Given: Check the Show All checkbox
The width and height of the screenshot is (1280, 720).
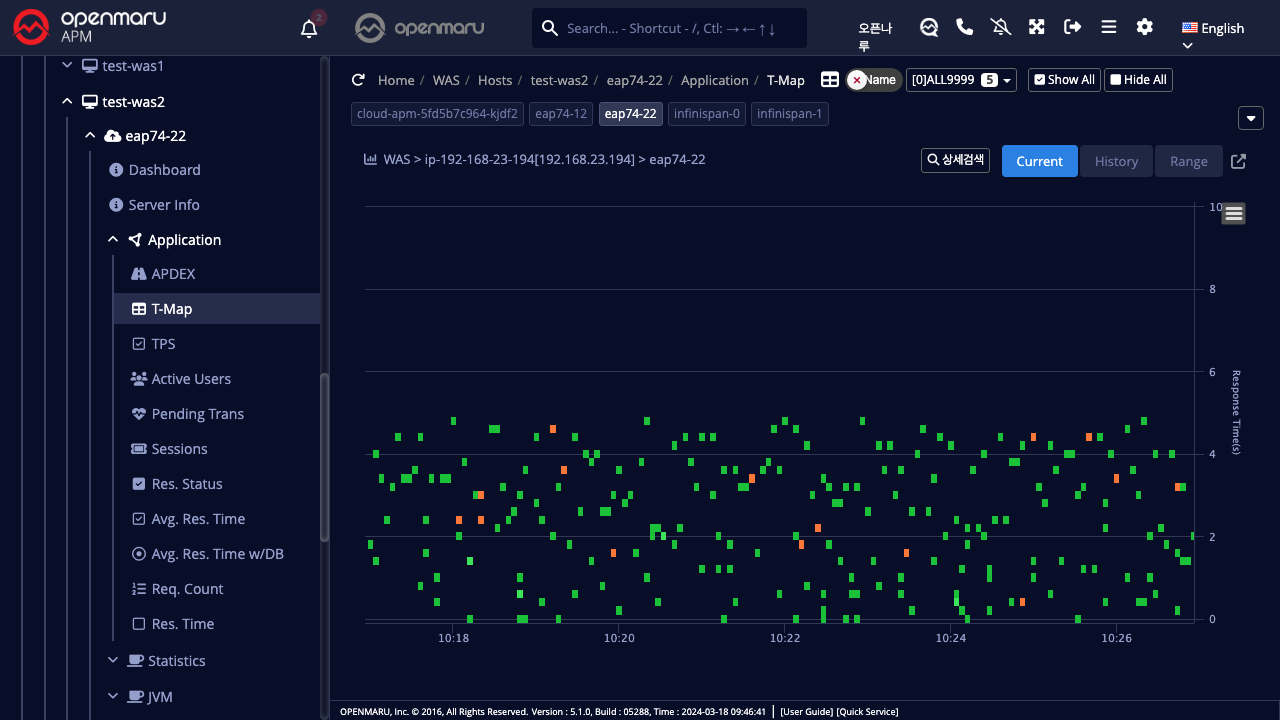Looking at the screenshot, I should point(1064,80).
